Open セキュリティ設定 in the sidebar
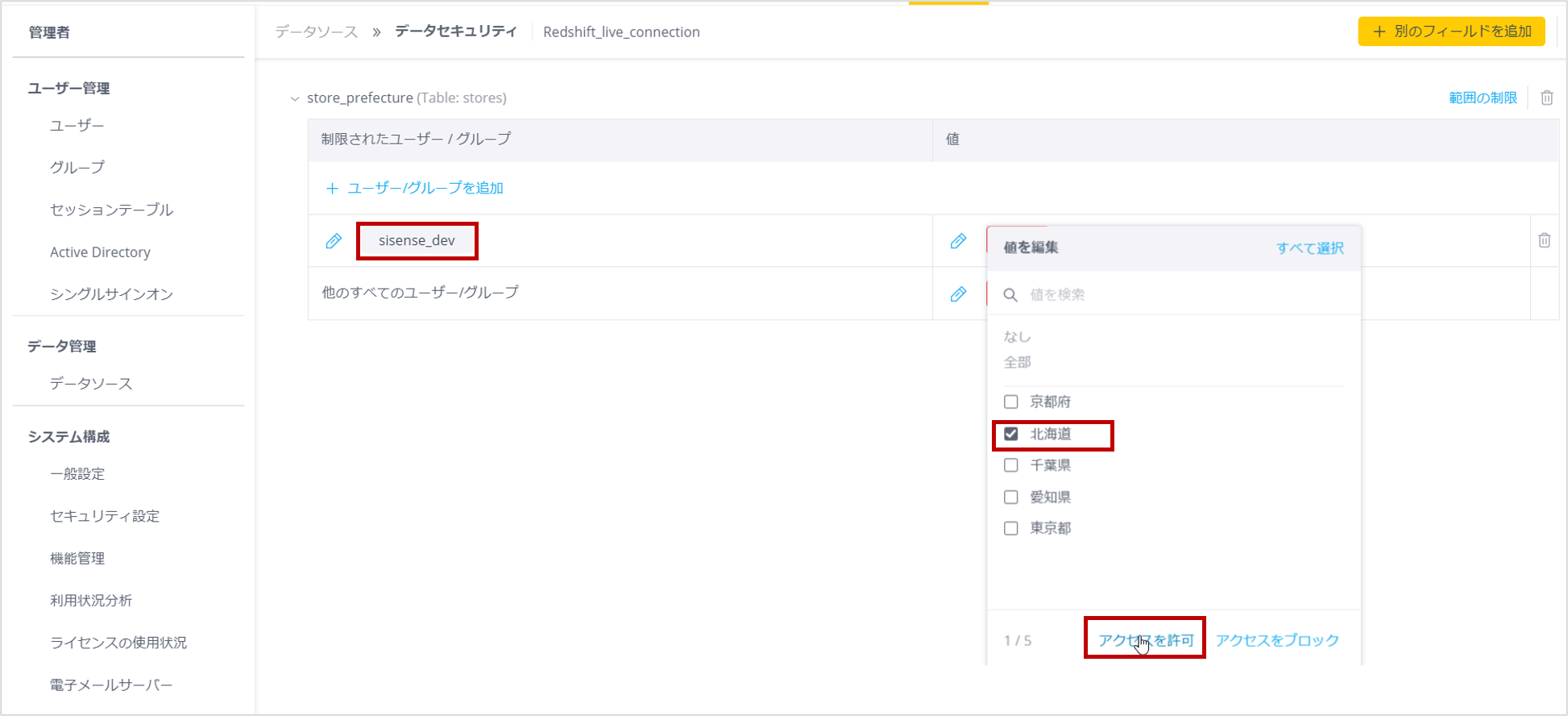Viewport: 1568px width, 716px height. (x=105, y=516)
